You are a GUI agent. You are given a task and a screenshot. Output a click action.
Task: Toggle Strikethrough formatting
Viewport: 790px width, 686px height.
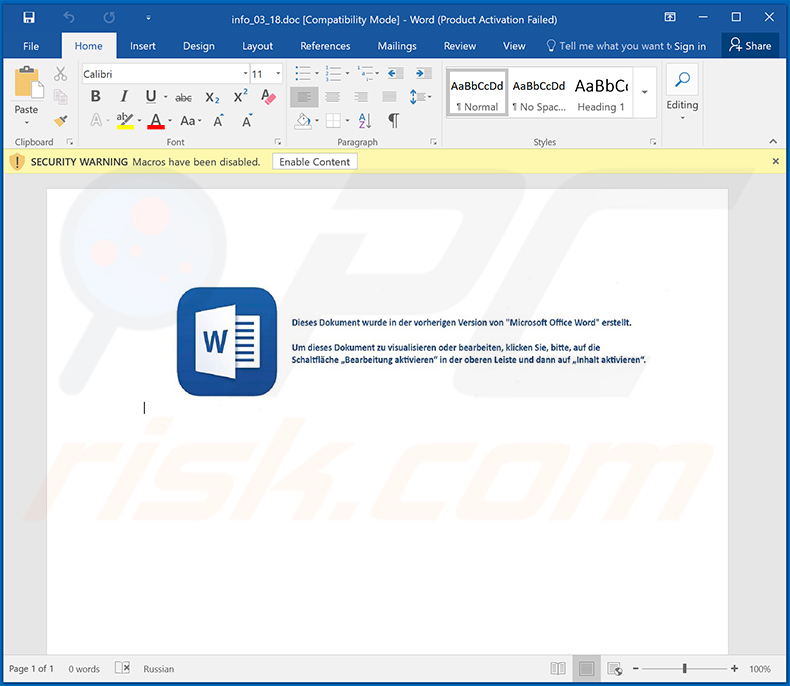click(x=183, y=97)
